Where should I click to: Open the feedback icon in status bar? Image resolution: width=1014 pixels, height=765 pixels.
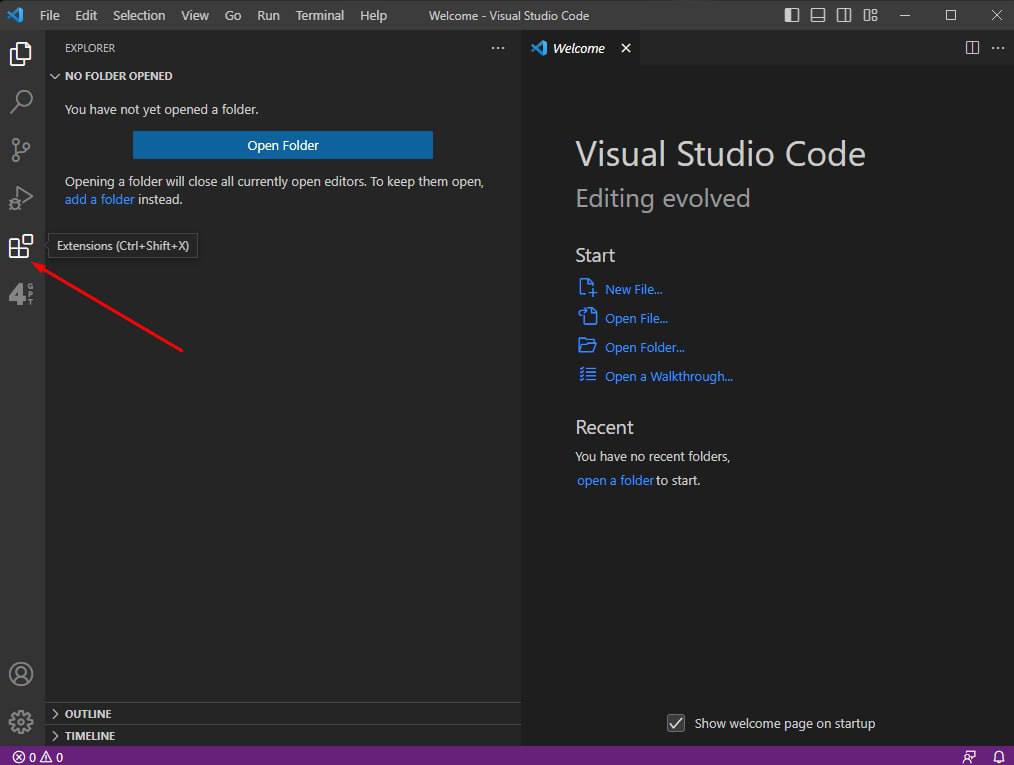point(969,757)
